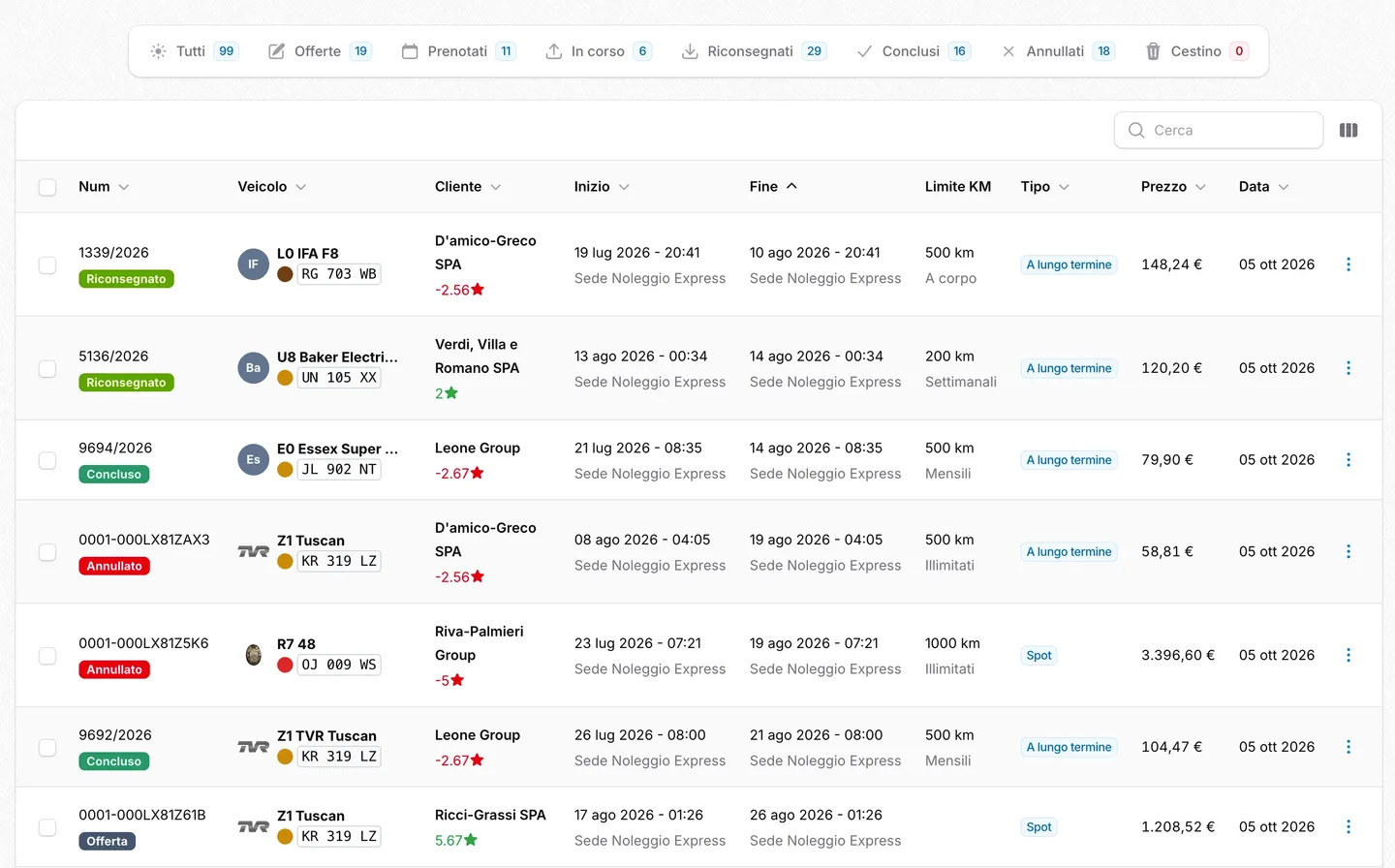The image size is (1395, 868).
Task: Open the Inizio column dropdown
Action: click(624, 187)
